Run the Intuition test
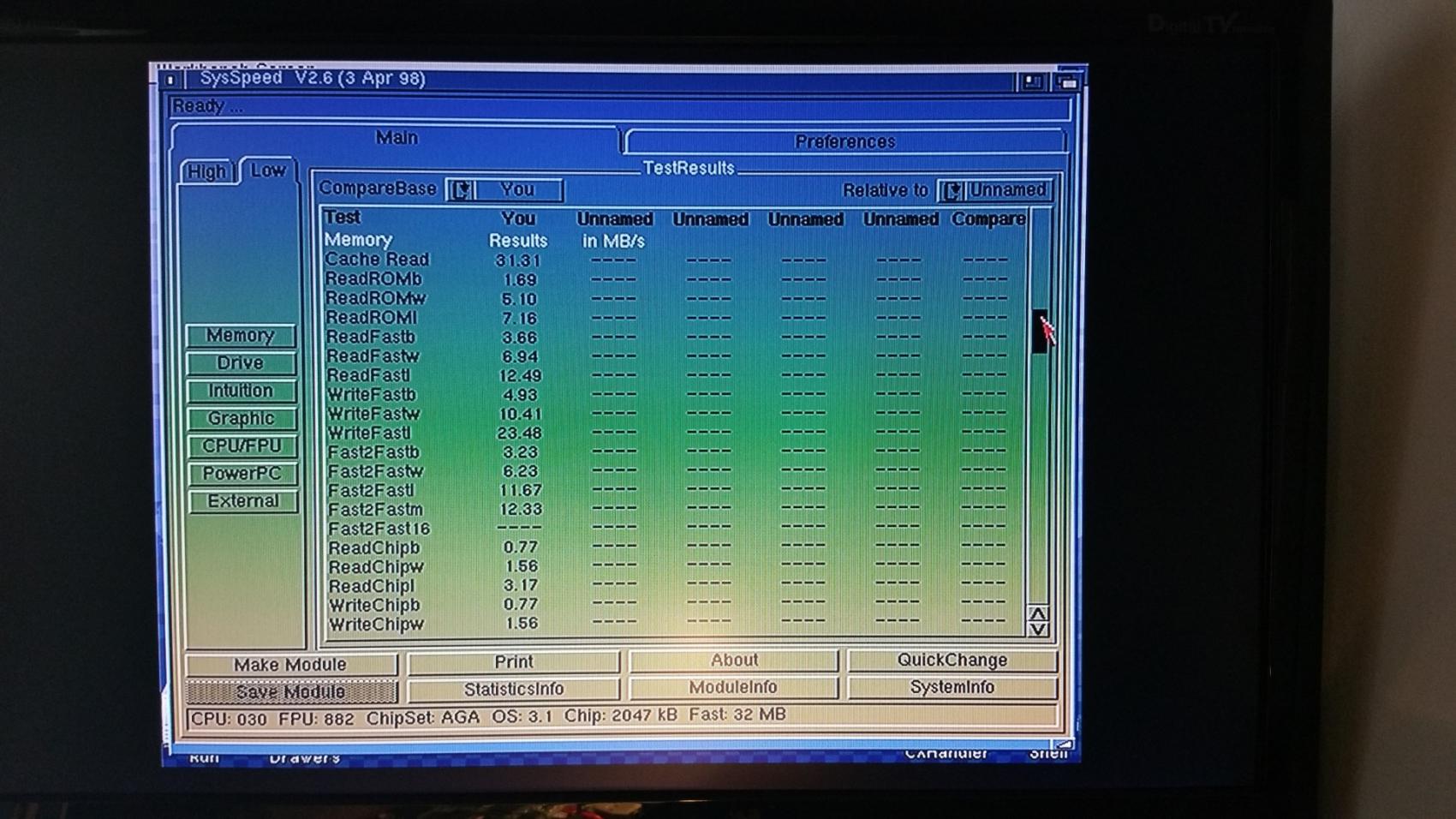This screenshot has height=819, width=1456. [x=241, y=391]
